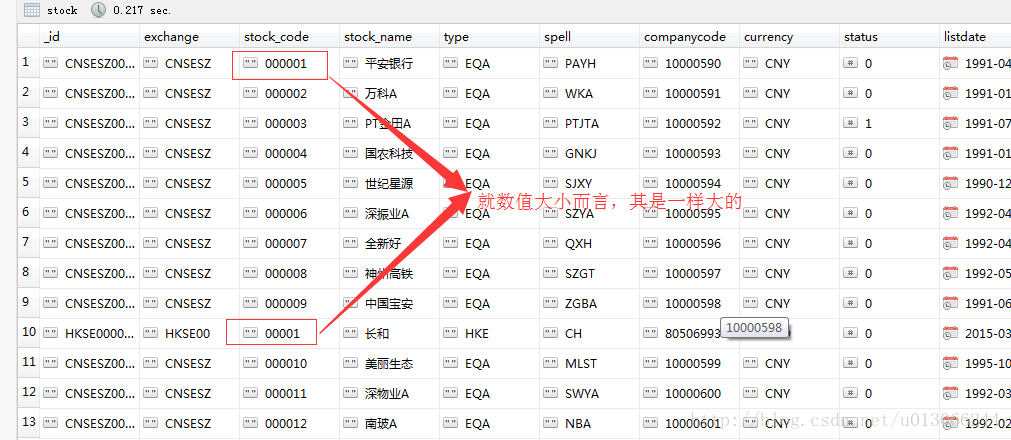The height and width of the screenshot is (440, 1011).
Task: Click the type column header
Action: [x=489, y=37]
